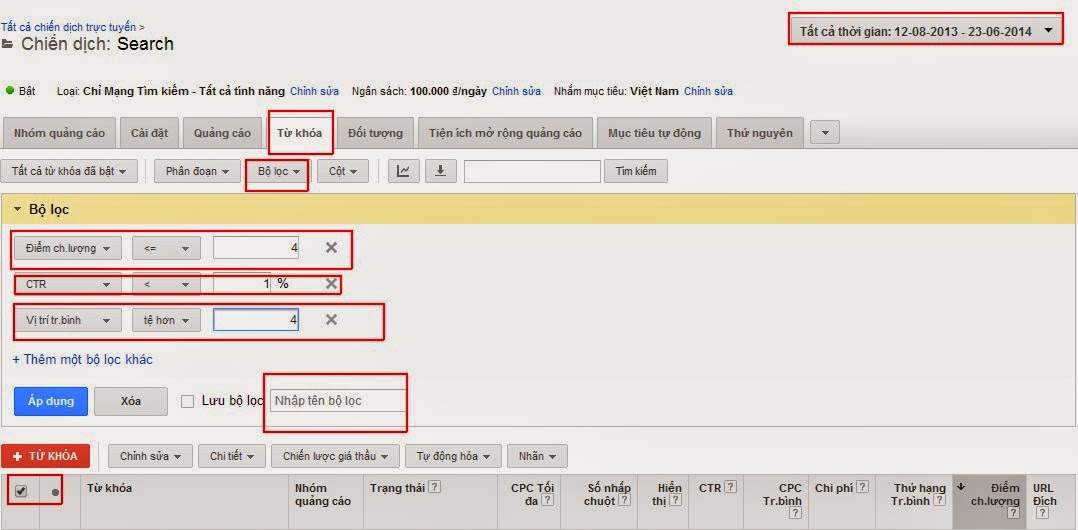Click help icon next to Số nhấp chuột
The image size is (1078, 530).
coord(624,500)
